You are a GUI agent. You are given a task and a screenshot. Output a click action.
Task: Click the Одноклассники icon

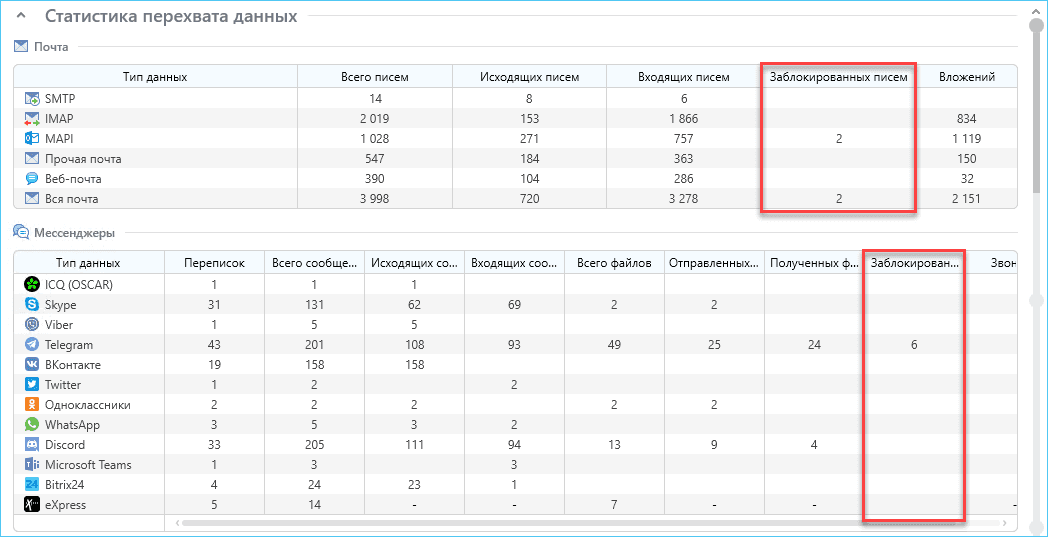click(32, 405)
